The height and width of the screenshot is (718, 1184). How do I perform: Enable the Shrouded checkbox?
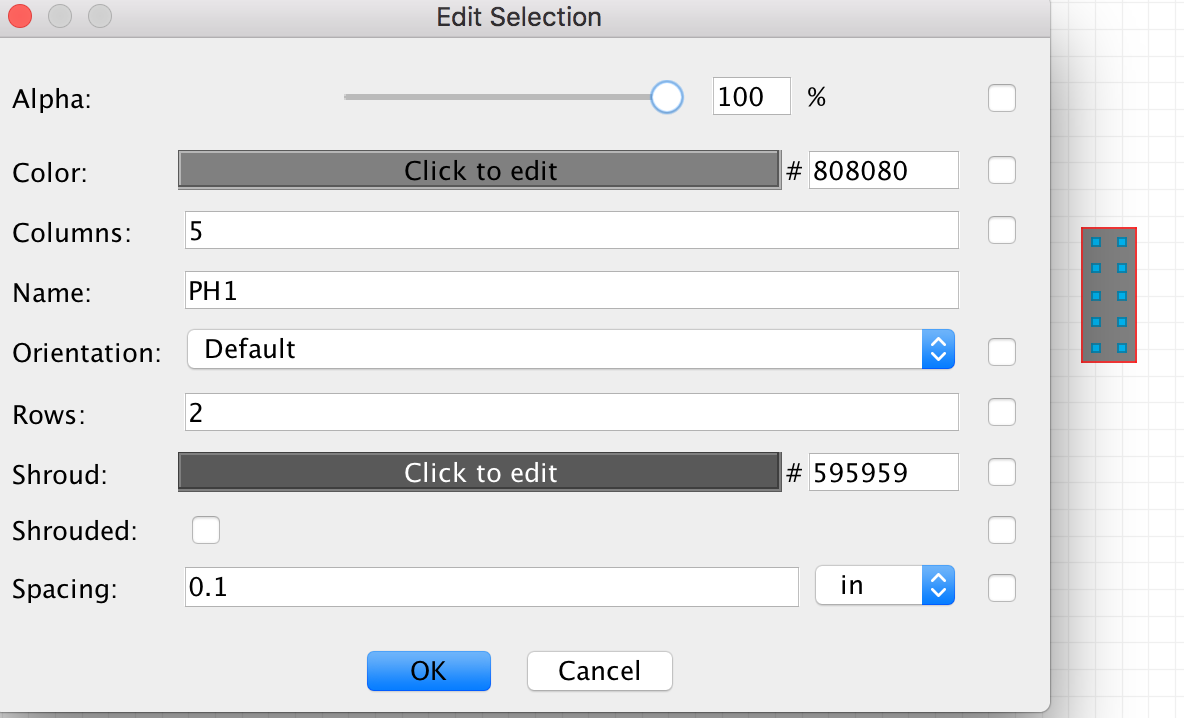click(206, 530)
